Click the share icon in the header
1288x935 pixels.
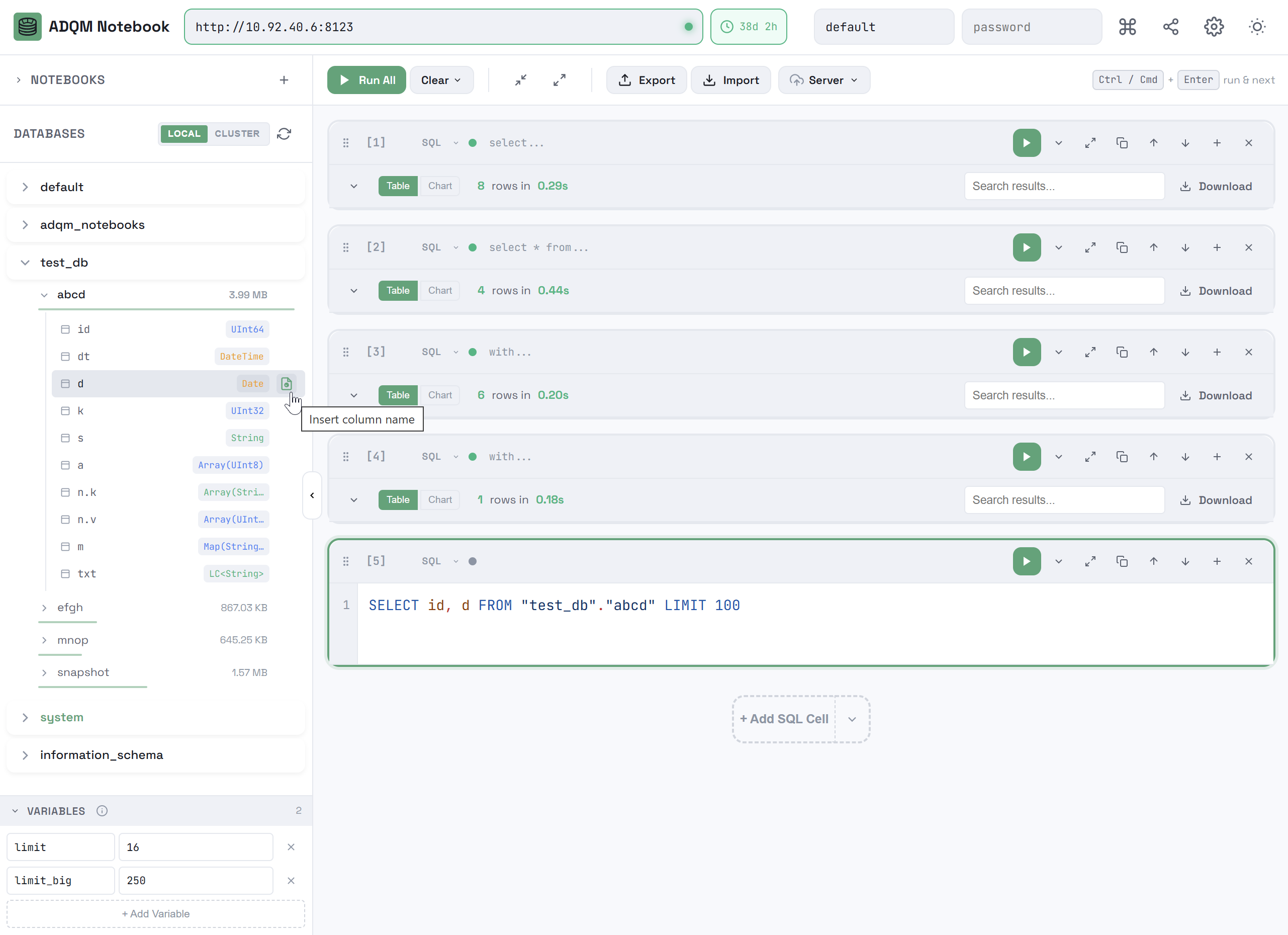(x=1170, y=27)
